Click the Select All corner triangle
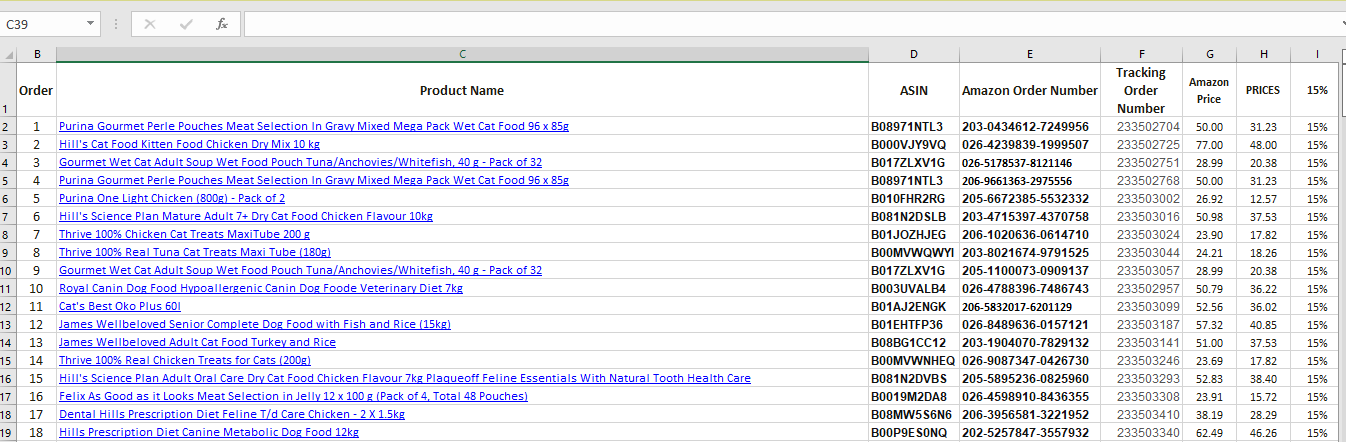Viewport: 1346px width, 442px height. [x=9, y=54]
